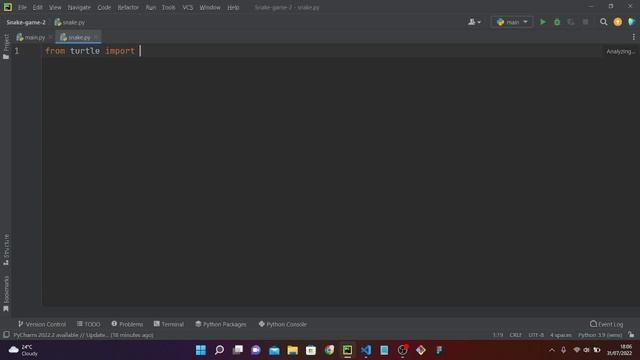
Task: Click the line number 1 gutter
Action: coord(17,51)
